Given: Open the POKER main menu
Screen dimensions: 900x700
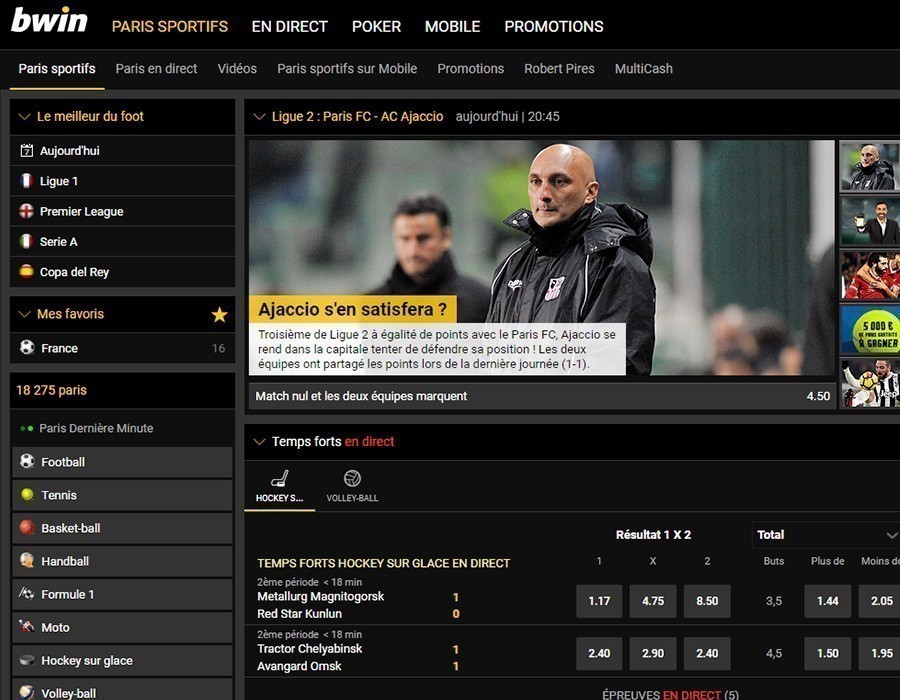Looking at the screenshot, I should point(377,26).
